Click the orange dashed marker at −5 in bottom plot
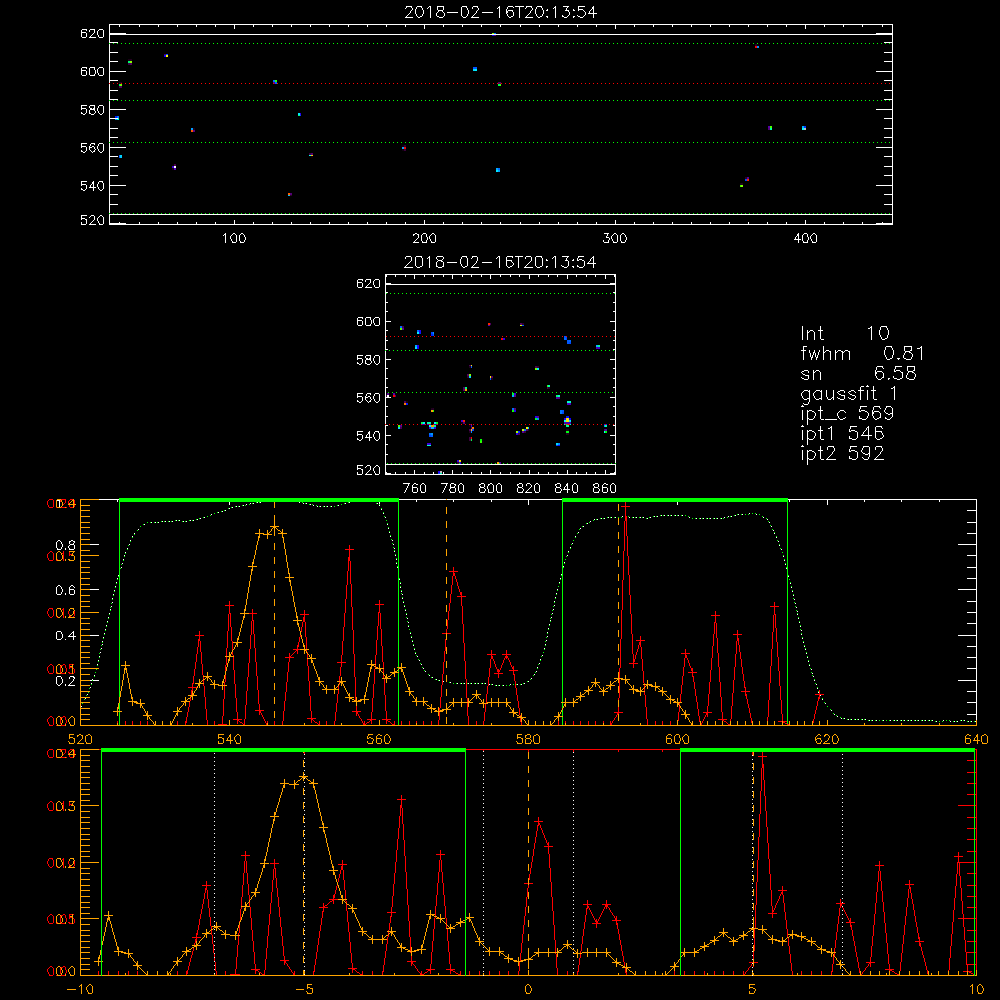 point(304,863)
